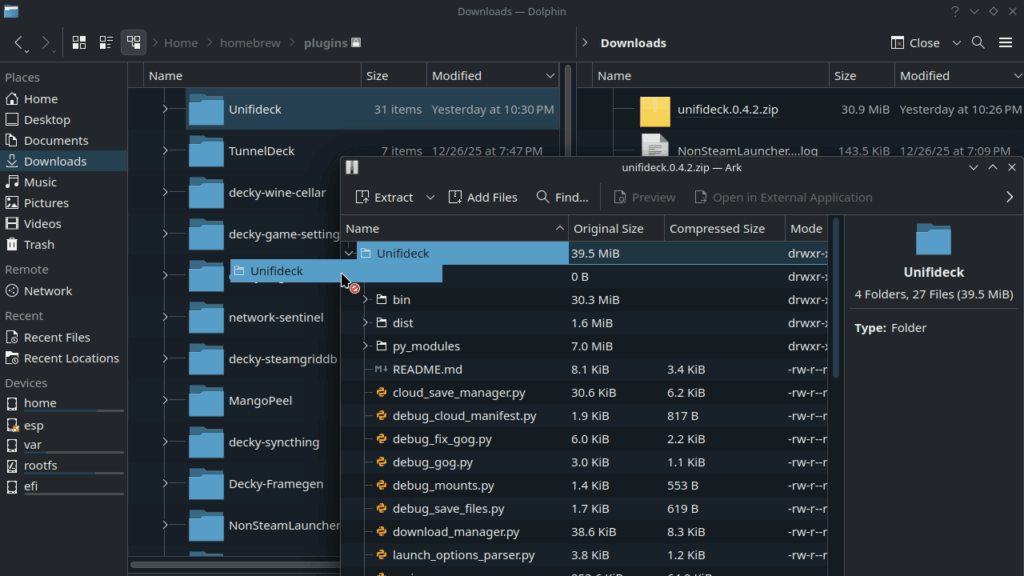Open the Dolphin hamburger menu
Image resolution: width=1024 pixels, height=576 pixels.
1007,42
